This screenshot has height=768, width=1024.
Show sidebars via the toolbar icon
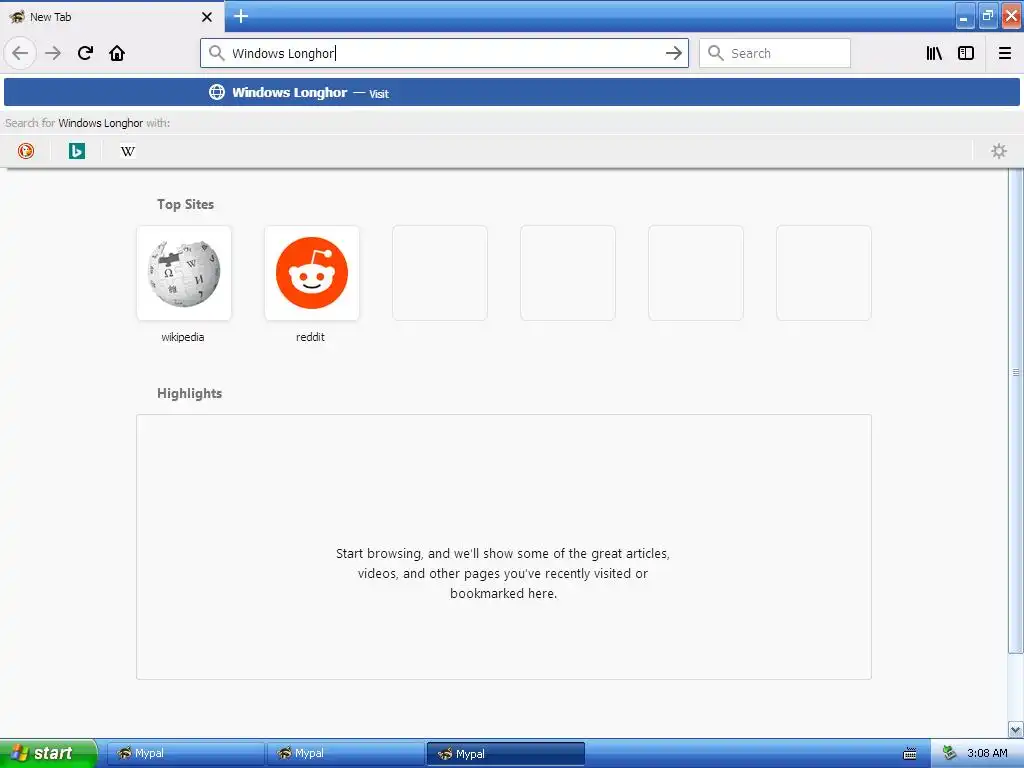point(966,53)
